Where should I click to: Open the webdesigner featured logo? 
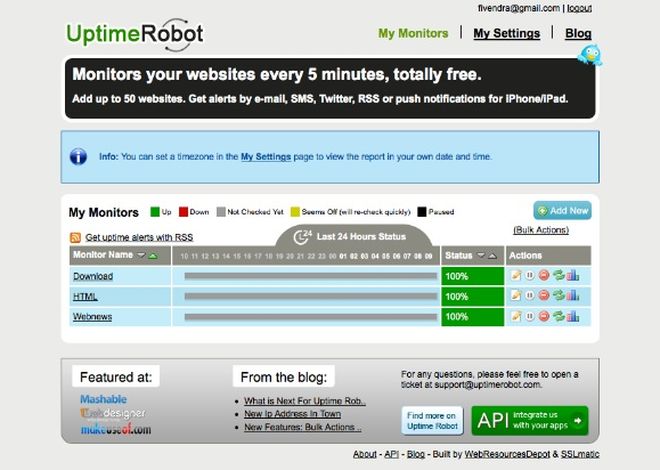coord(113,414)
